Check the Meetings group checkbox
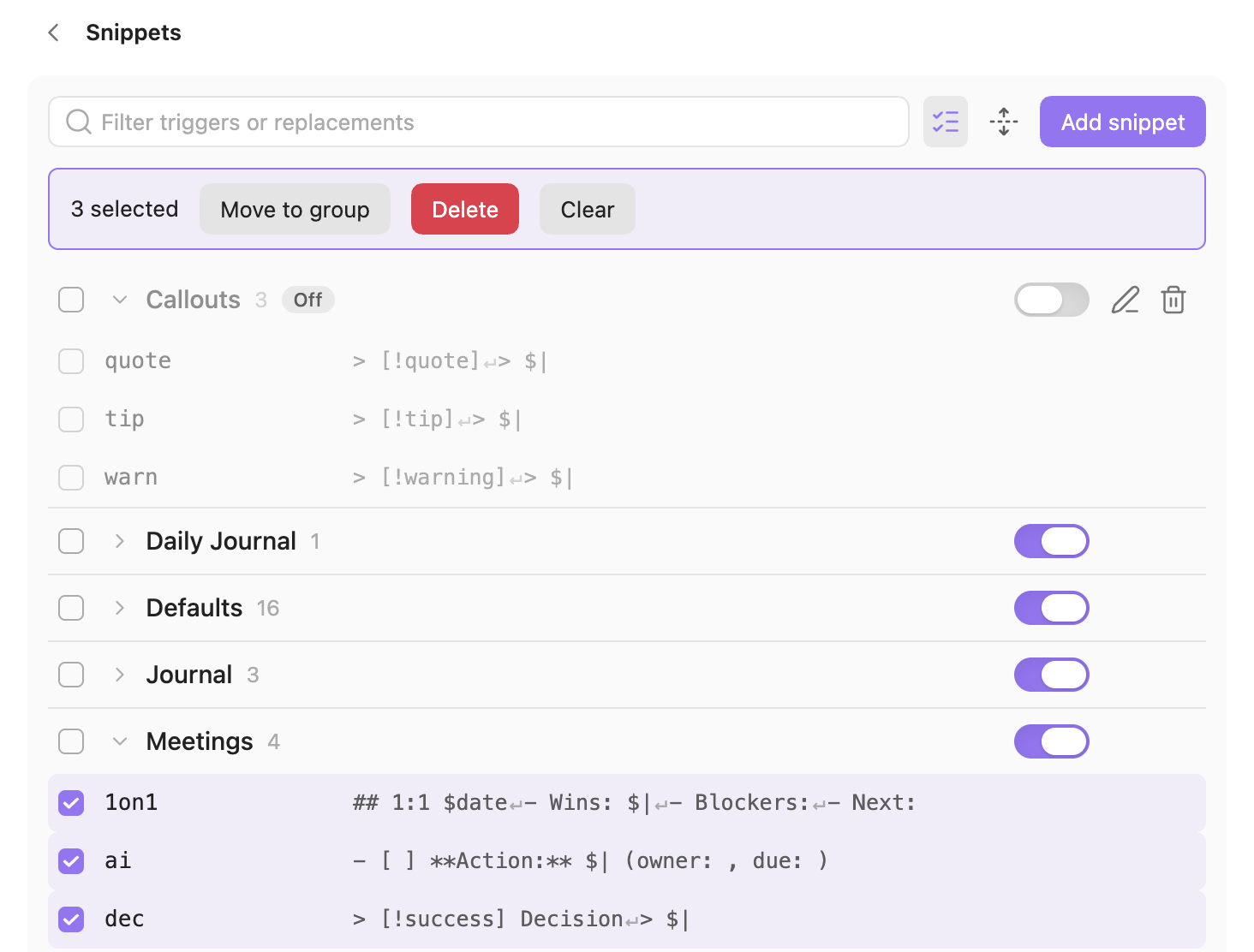Viewport: 1254px width, 952px height. [x=71, y=741]
